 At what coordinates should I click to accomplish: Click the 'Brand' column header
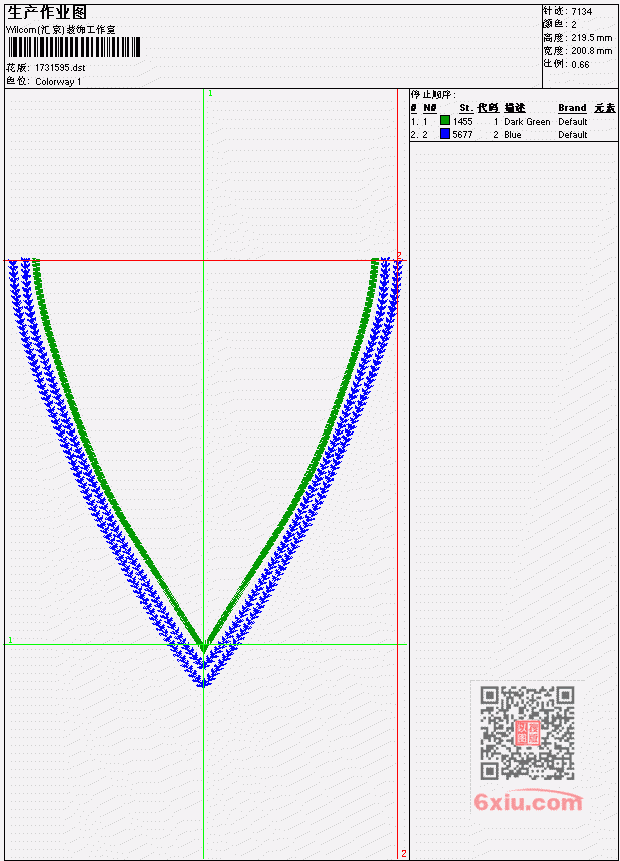pyautogui.click(x=572, y=108)
